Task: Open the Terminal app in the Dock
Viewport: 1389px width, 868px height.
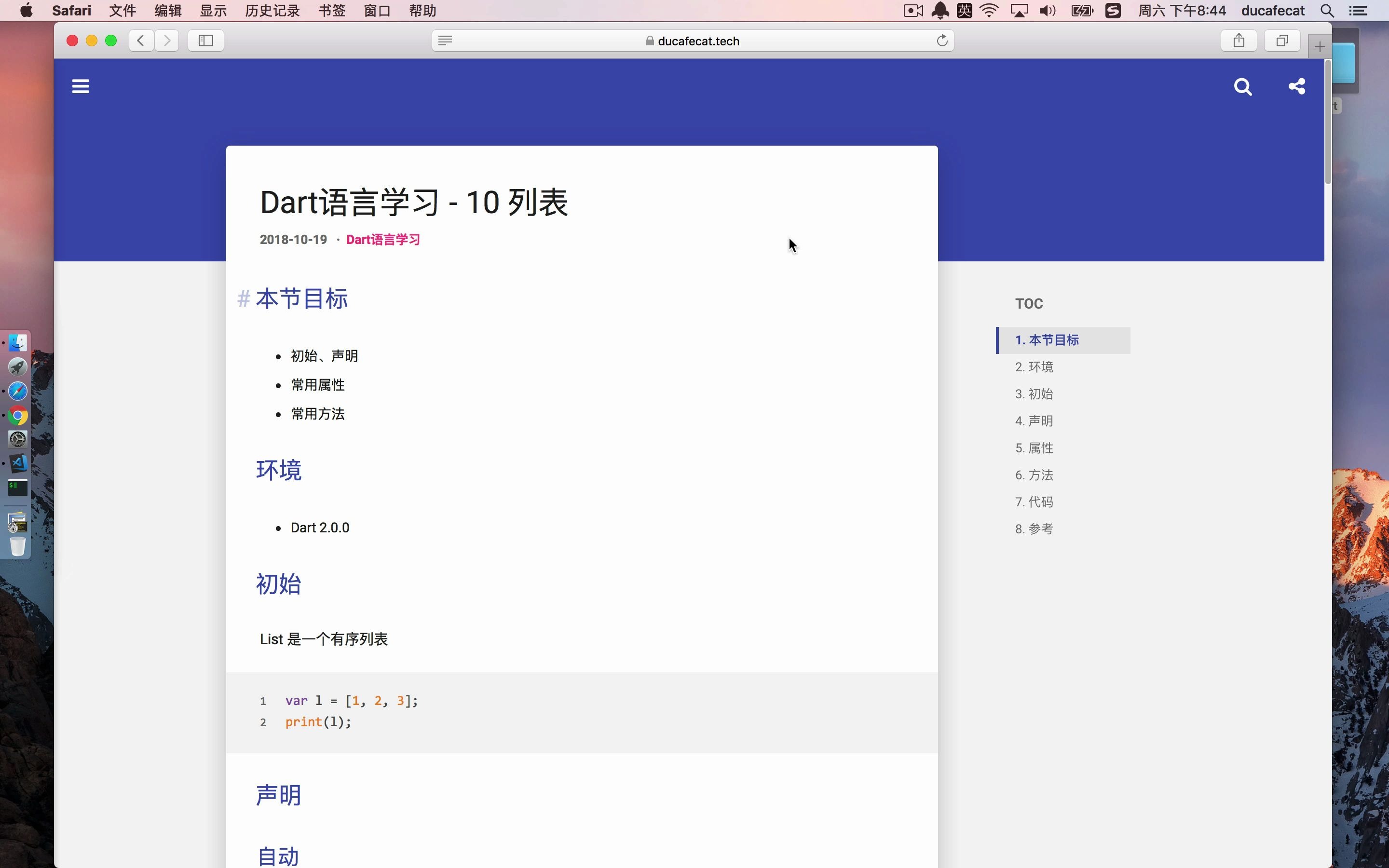Action: [x=18, y=488]
